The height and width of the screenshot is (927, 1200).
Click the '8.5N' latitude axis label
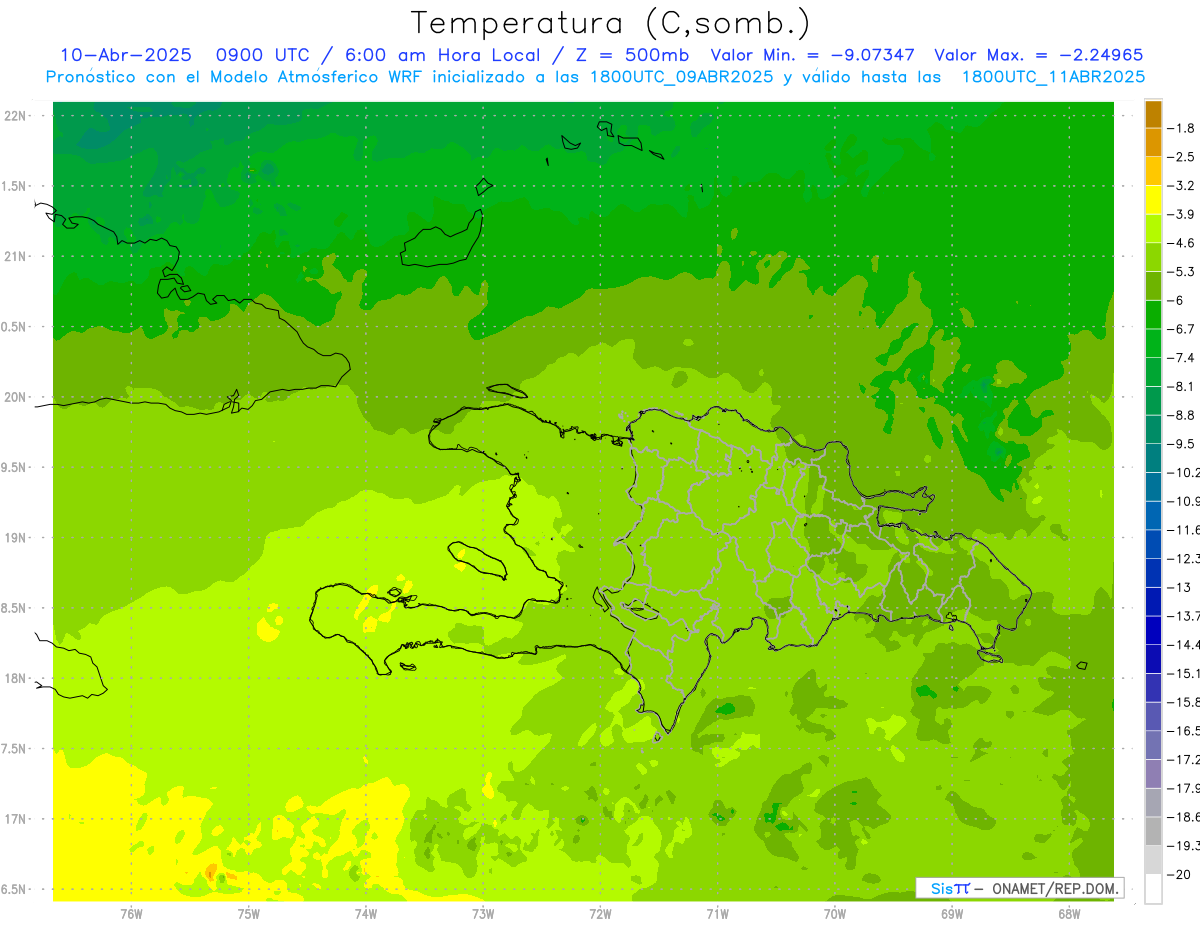tap(13, 608)
